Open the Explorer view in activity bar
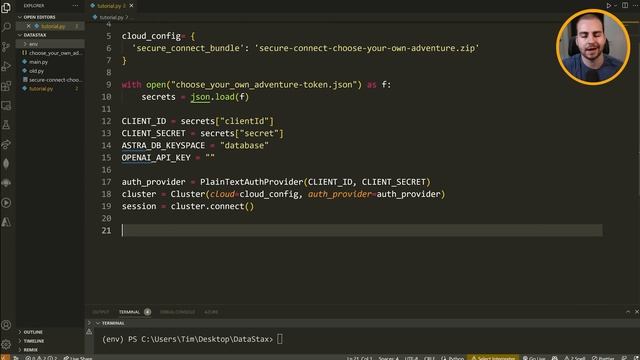The height and width of the screenshot is (360, 640). [6, 8]
